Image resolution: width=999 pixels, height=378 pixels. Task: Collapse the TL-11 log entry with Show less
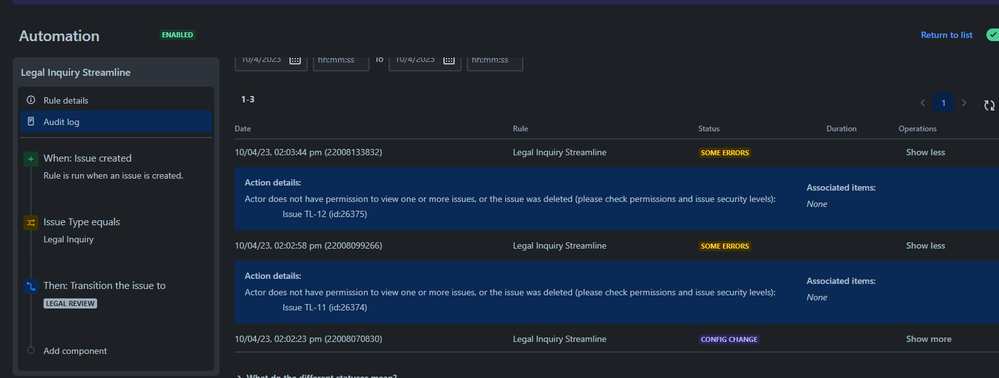pyautogui.click(x=925, y=246)
